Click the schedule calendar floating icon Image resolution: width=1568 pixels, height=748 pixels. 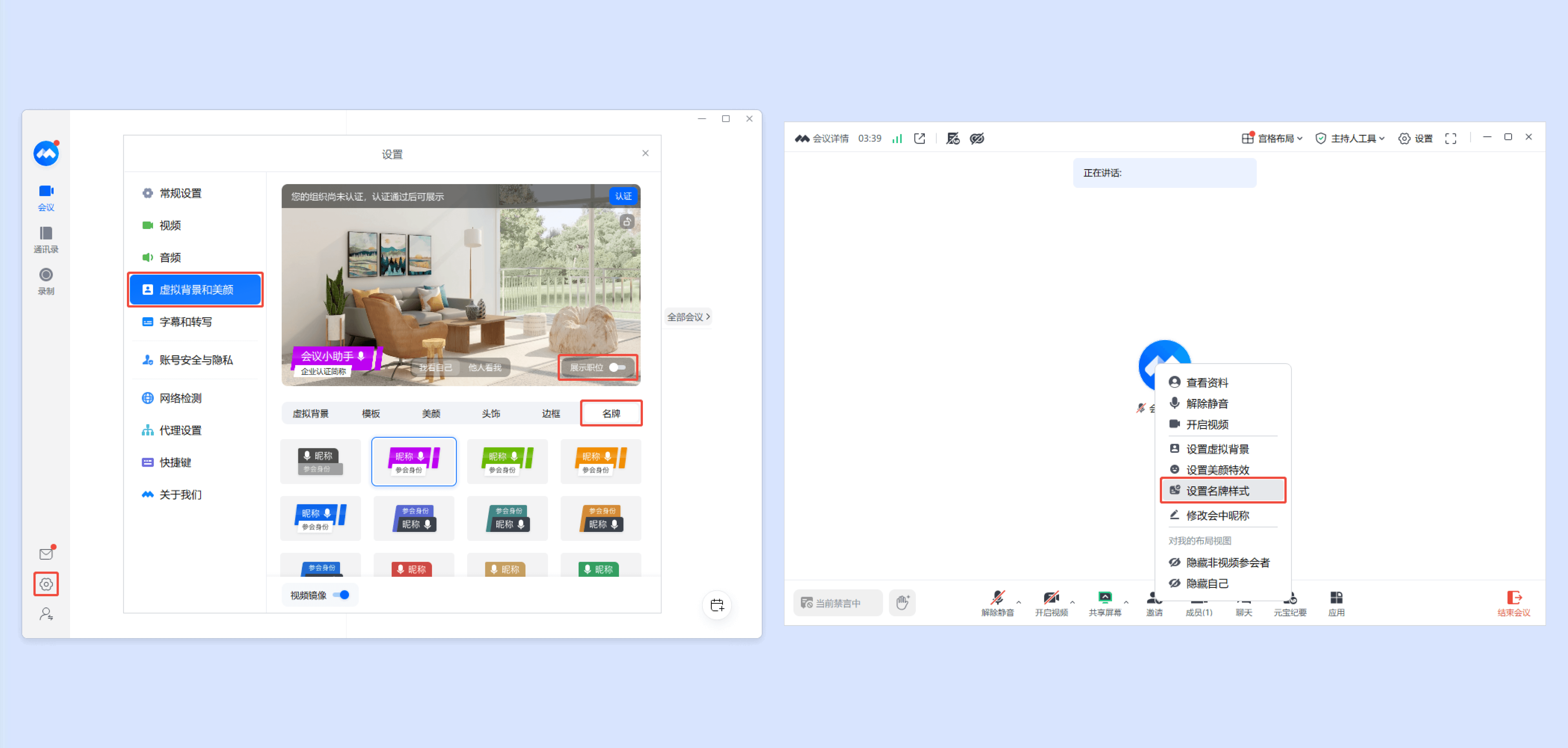point(717,604)
